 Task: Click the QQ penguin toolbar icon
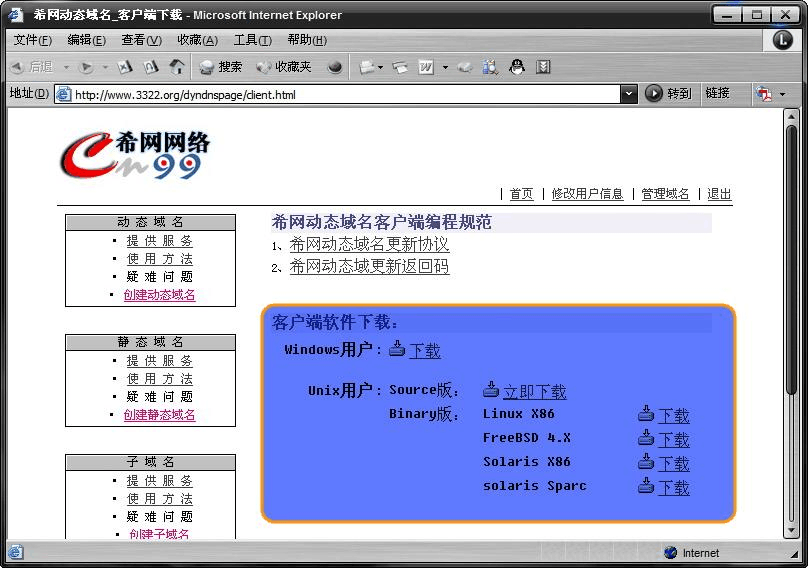pyautogui.click(x=516, y=67)
